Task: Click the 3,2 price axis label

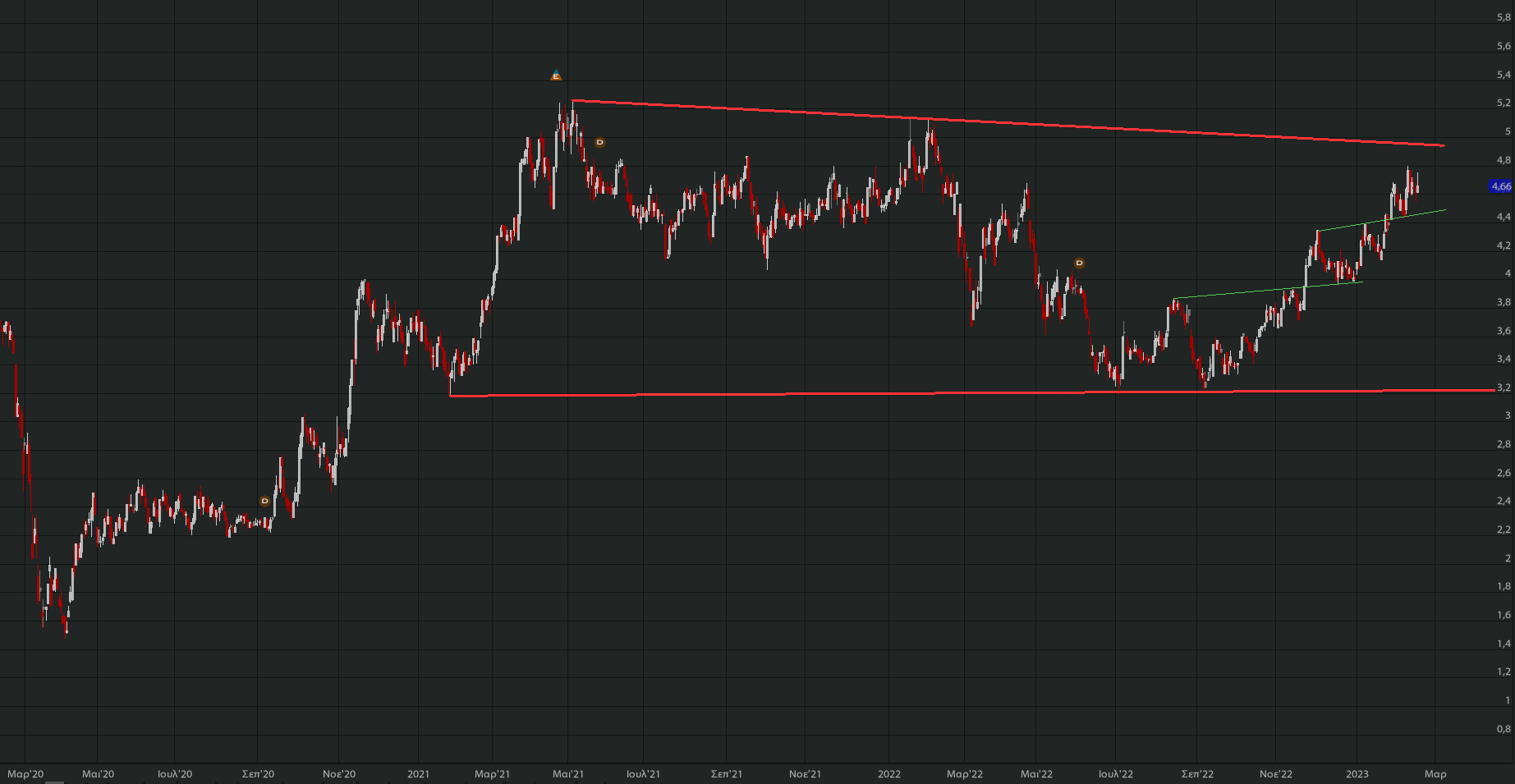Action: (1504, 387)
